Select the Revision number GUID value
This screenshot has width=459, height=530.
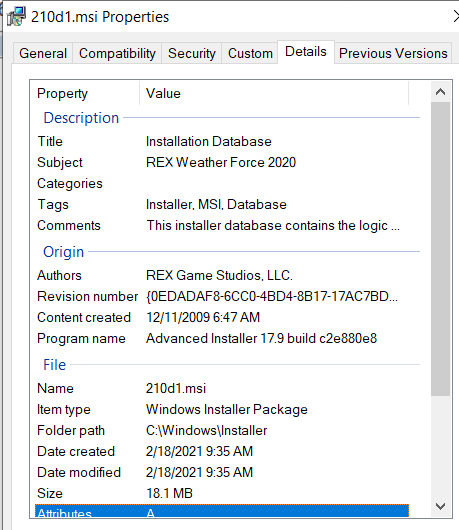272,296
